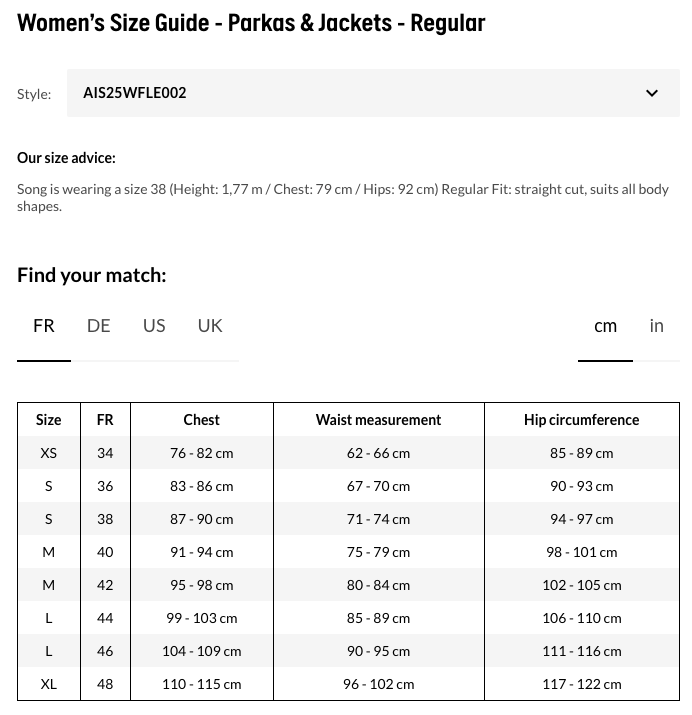This screenshot has height=715, width=692.
Task: Show UK sizes tab
Action: [210, 326]
